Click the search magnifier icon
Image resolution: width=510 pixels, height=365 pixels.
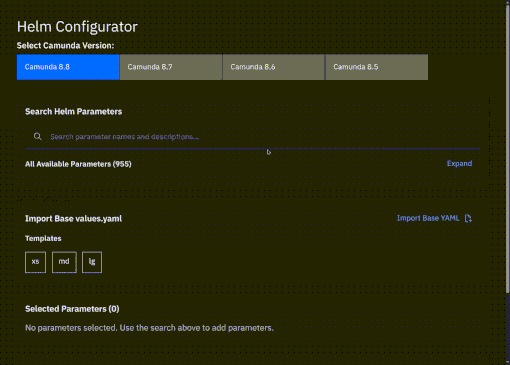[x=38, y=136]
